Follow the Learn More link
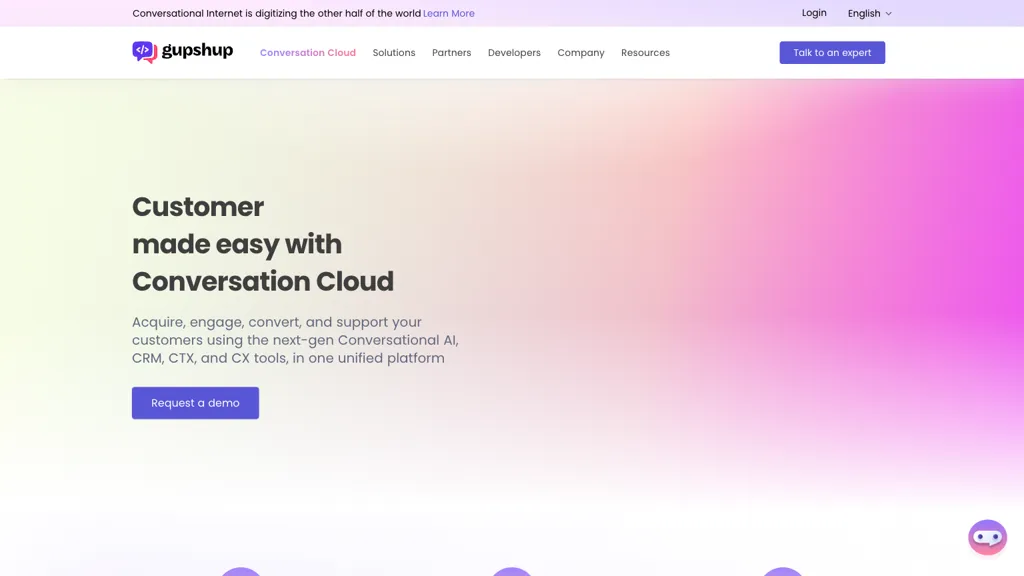The width and height of the screenshot is (1024, 576). [x=449, y=13]
